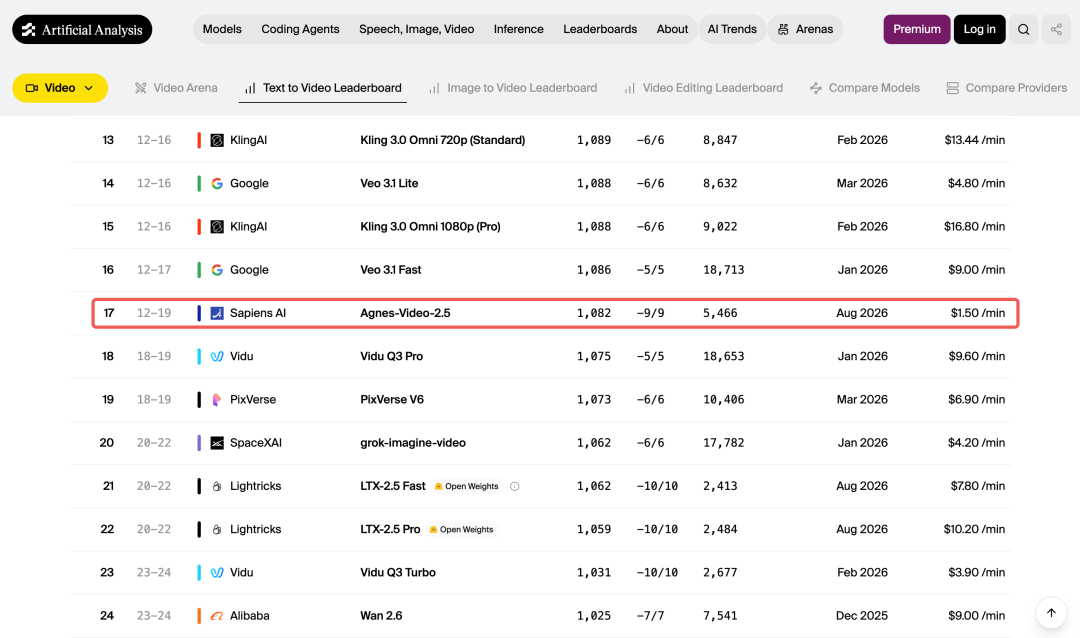Click Lightricks logo in LTX-2.5 Pro row
Image resolution: width=1080 pixels, height=638 pixels.
pyautogui.click(x=217, y=530)
